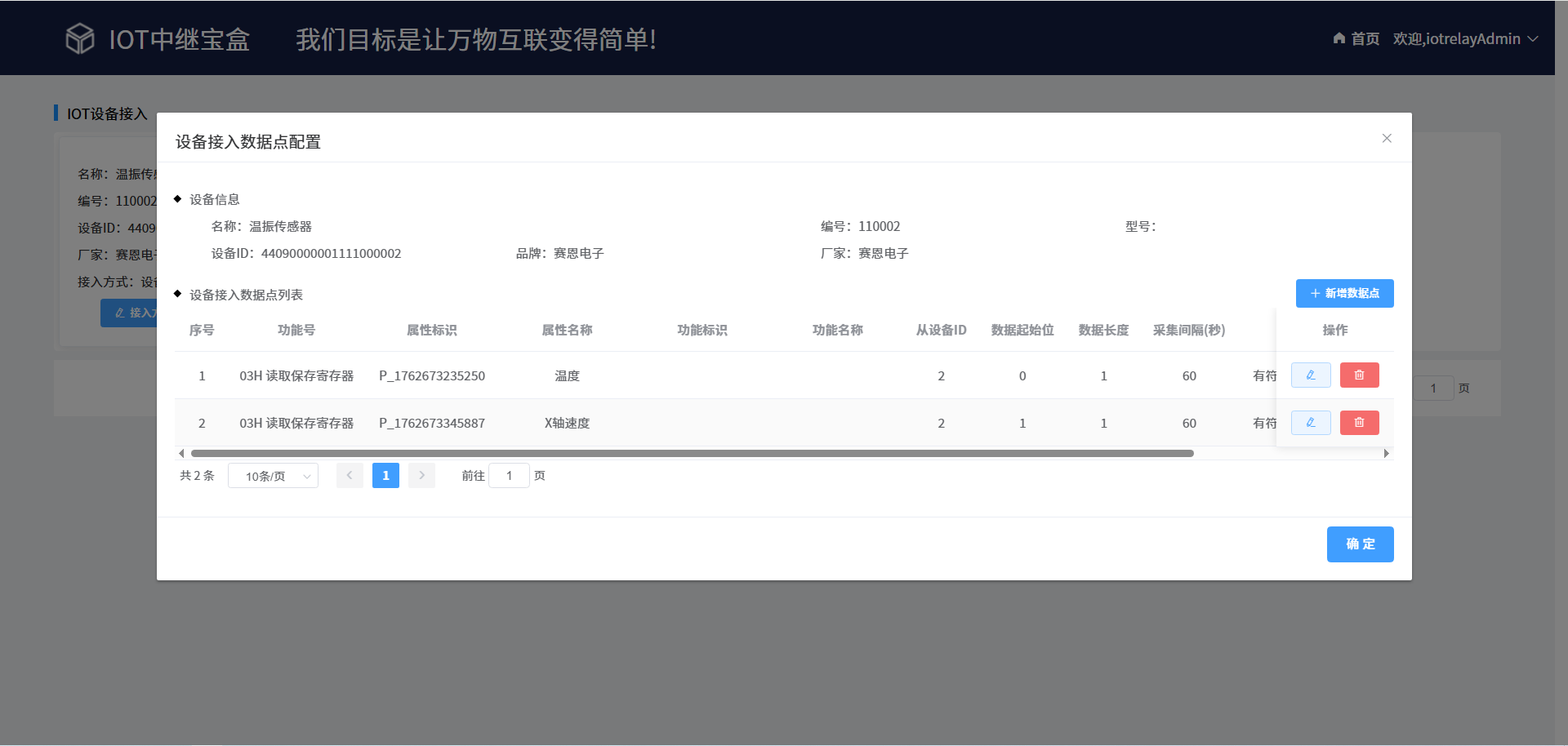Viewport: 1568px width, 746px height.
Task: Click the IOT中继宝盒 cube logo
Action: pos(80,38)
